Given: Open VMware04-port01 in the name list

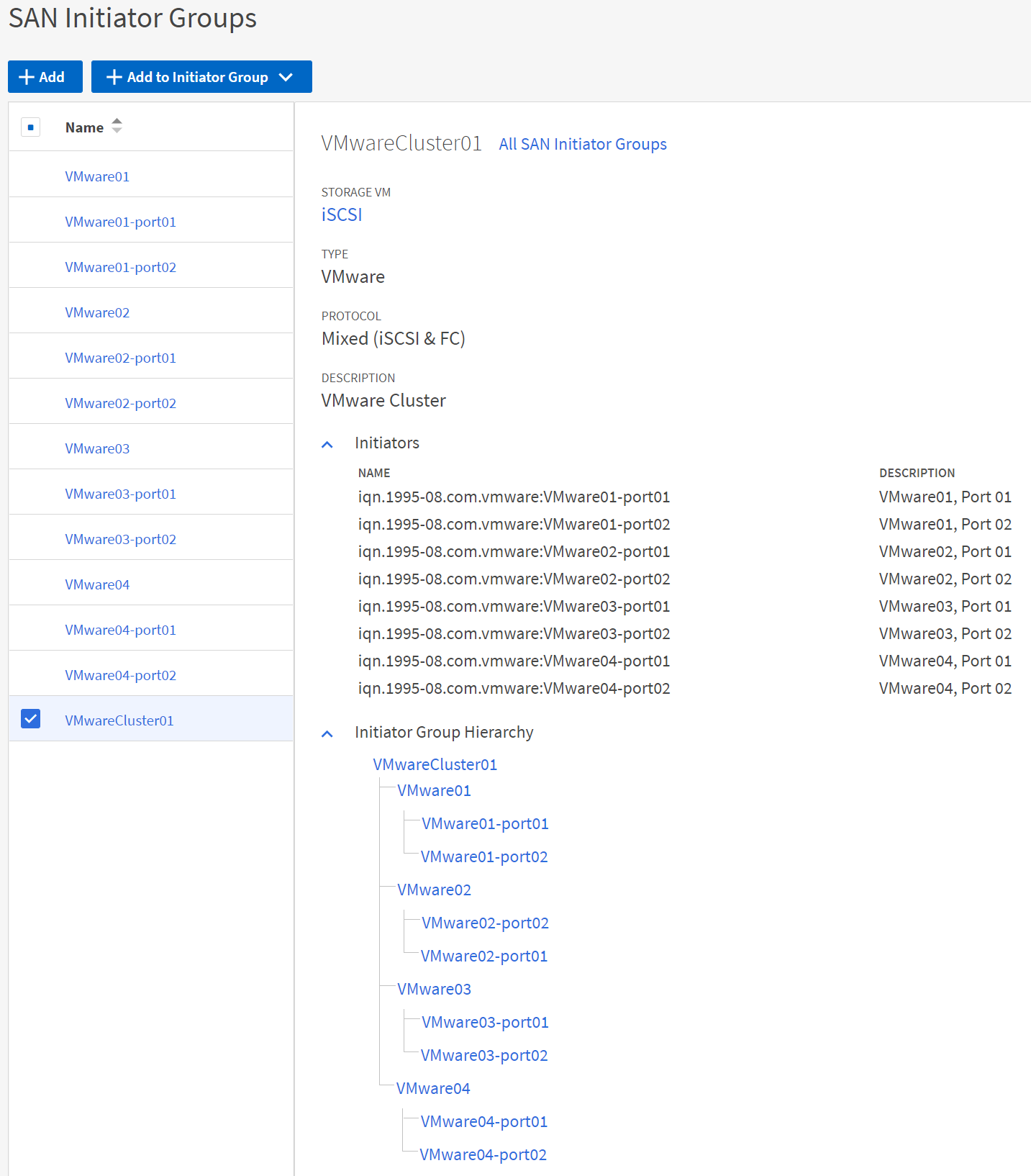Looking at the screenshot, I should 120,630.
